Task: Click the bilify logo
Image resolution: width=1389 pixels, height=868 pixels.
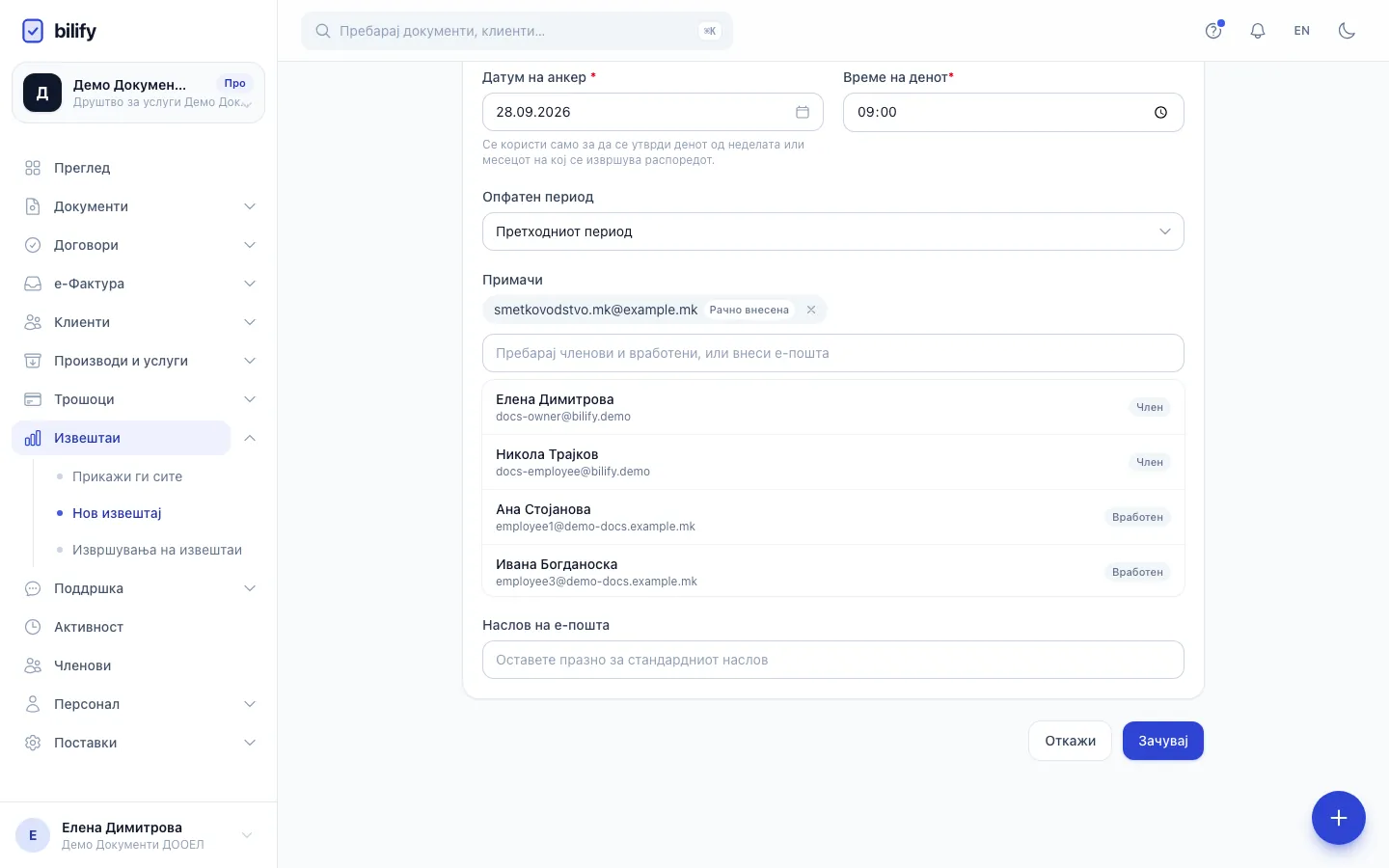Action: pos(59,31)
